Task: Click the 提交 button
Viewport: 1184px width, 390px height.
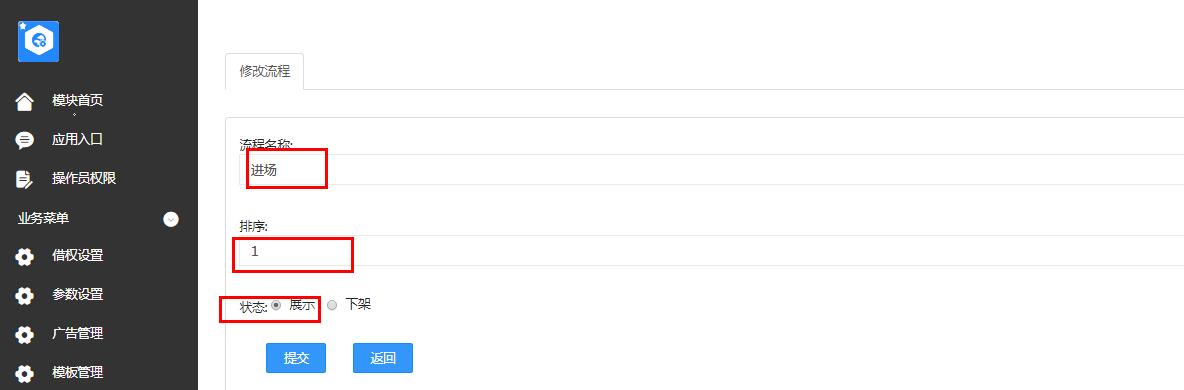Action: pos(296,358)
